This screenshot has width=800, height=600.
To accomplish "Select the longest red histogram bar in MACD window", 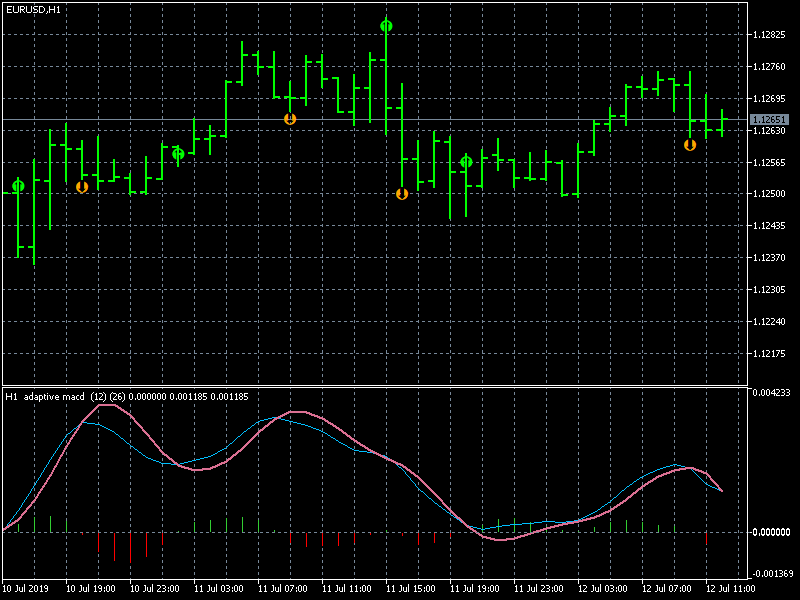I will [130, 547].
